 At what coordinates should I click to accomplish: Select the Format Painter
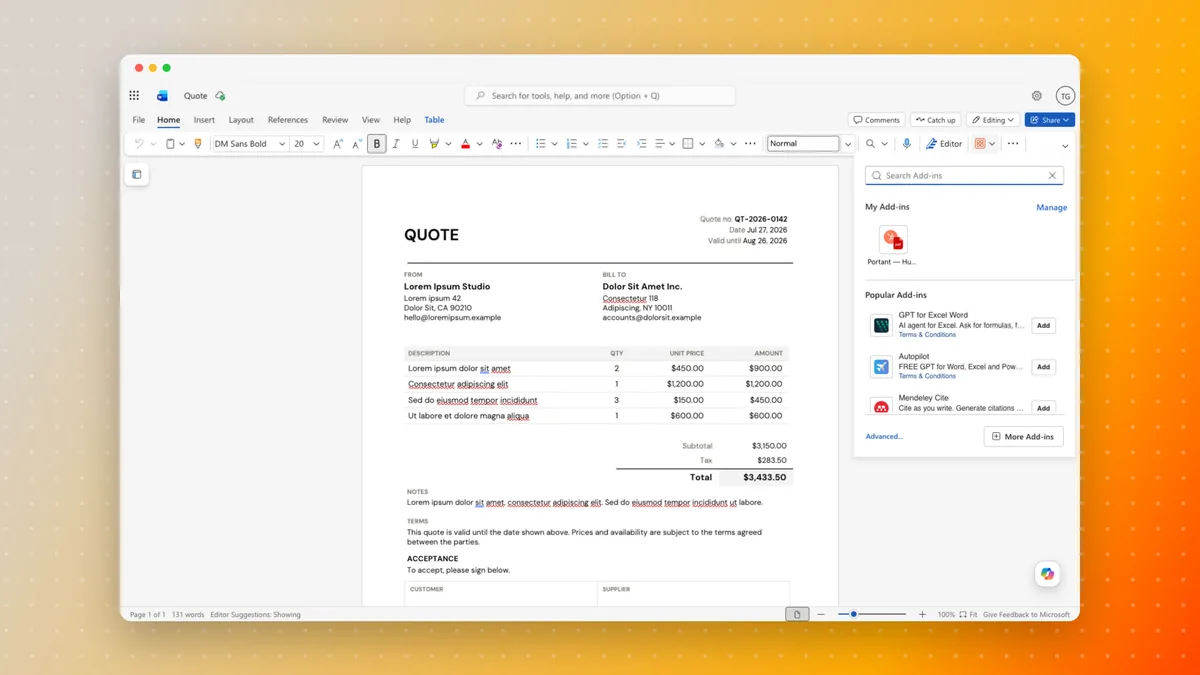(197, 144)
